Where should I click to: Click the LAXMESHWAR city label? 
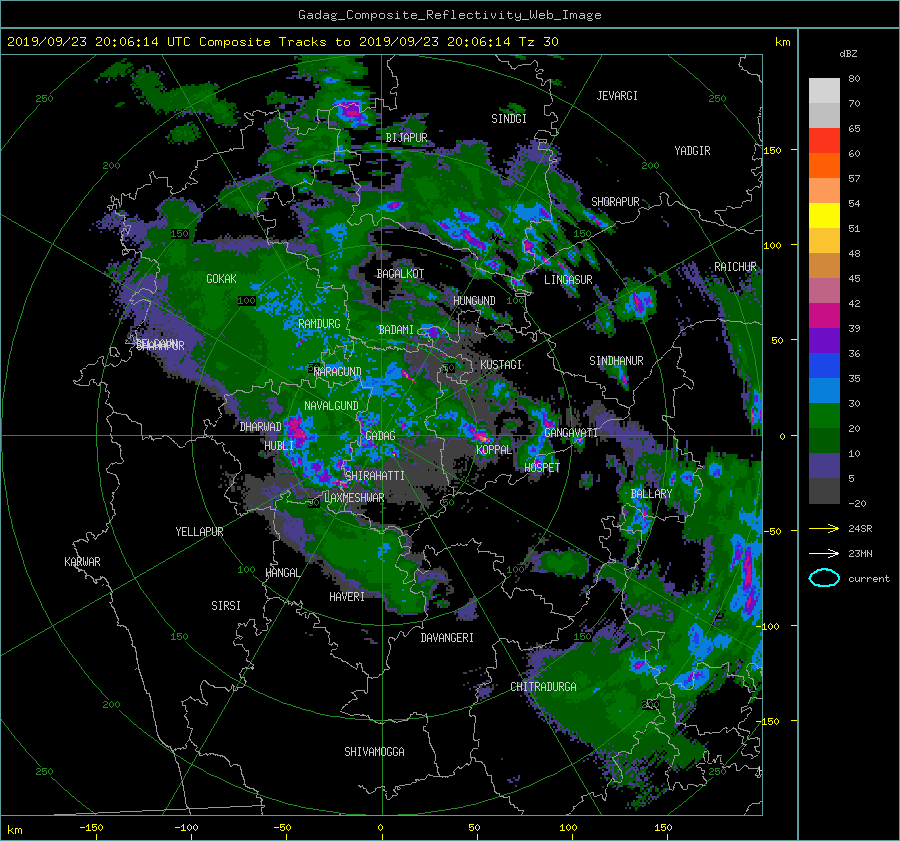(x=354, y=498)
